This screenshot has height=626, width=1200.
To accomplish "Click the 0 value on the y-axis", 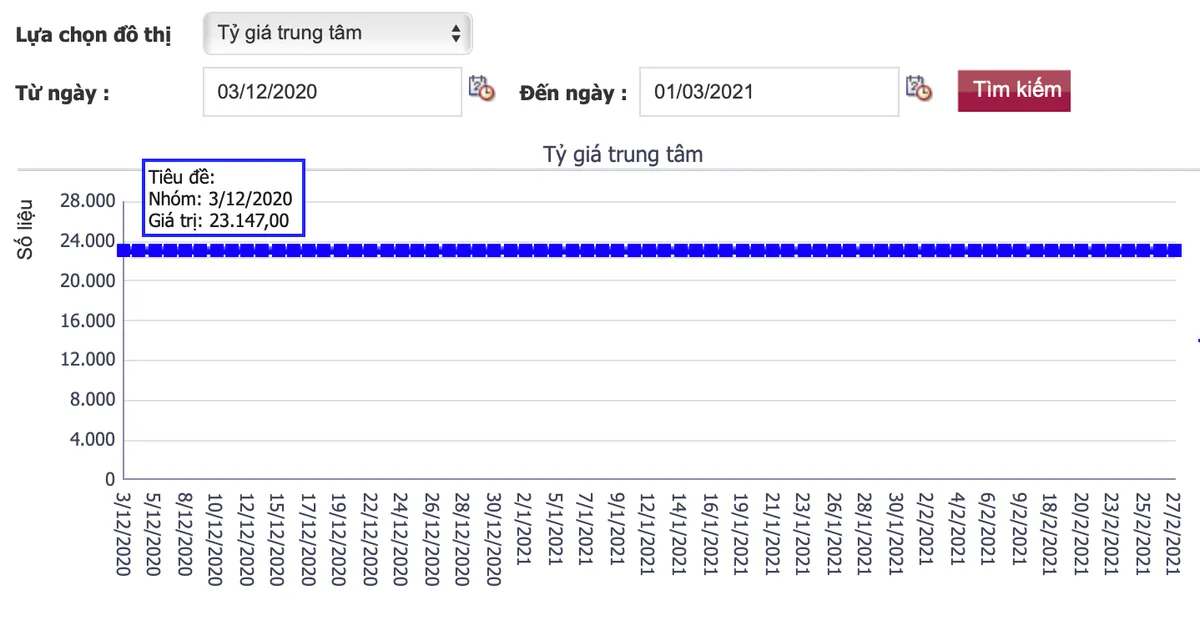I will click(x=109, y=480).
